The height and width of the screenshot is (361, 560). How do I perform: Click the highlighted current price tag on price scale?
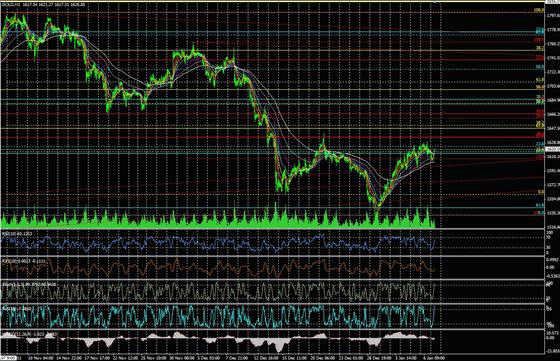[x=552, y=150]
